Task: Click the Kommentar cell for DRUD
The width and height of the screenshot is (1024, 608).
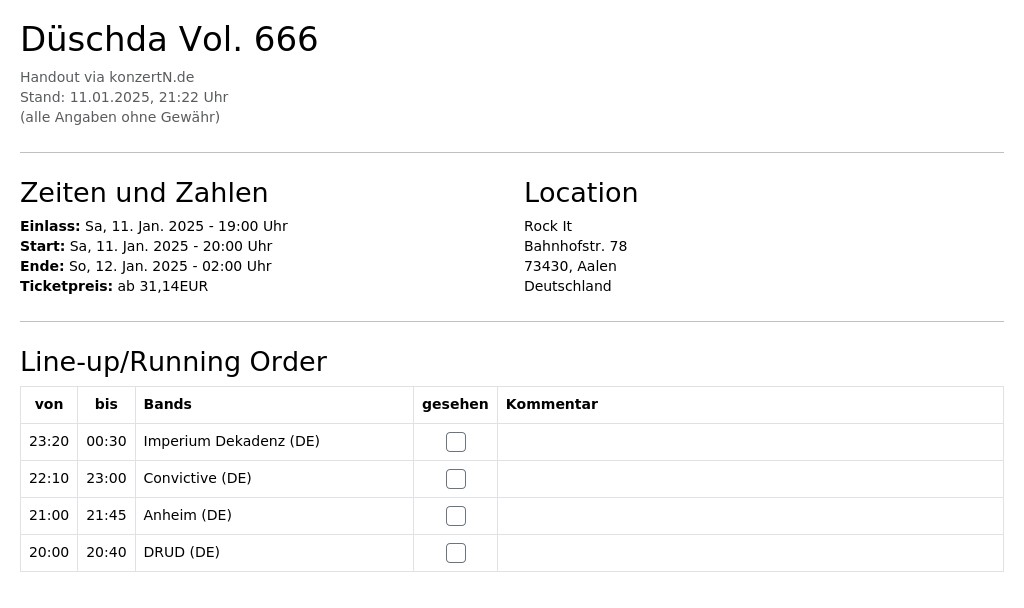Action: point(750,553)
